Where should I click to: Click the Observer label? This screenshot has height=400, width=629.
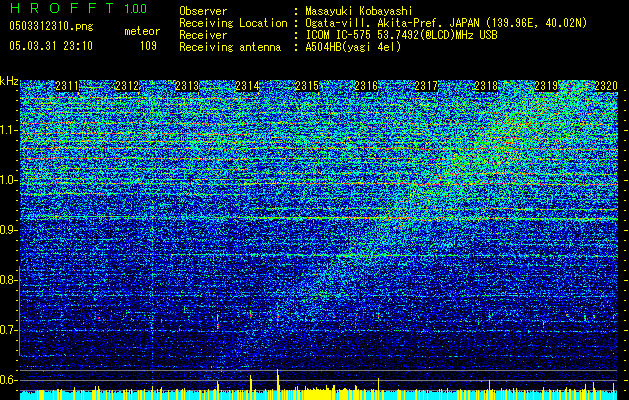pos(203,11)
